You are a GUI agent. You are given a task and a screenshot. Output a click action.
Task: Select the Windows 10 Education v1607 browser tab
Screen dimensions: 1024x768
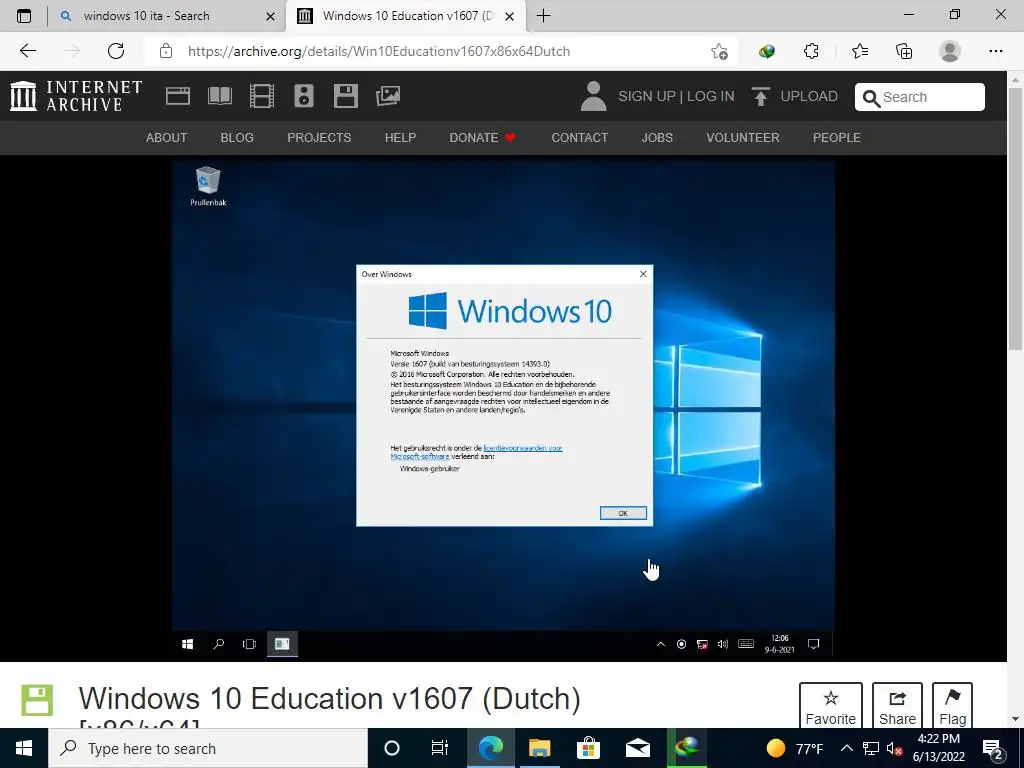pos(406,16)
